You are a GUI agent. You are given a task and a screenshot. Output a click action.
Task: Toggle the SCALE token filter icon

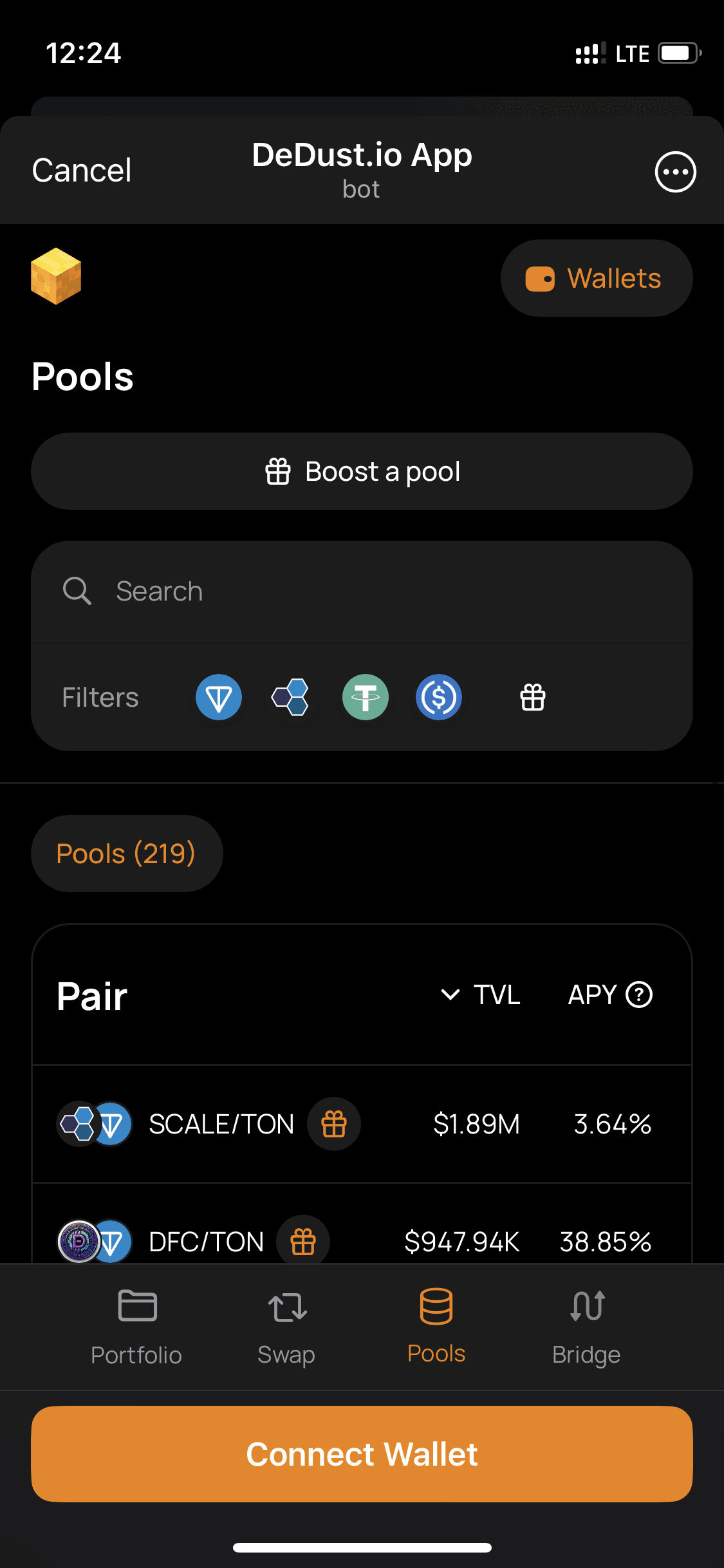[x=291, y=697]
